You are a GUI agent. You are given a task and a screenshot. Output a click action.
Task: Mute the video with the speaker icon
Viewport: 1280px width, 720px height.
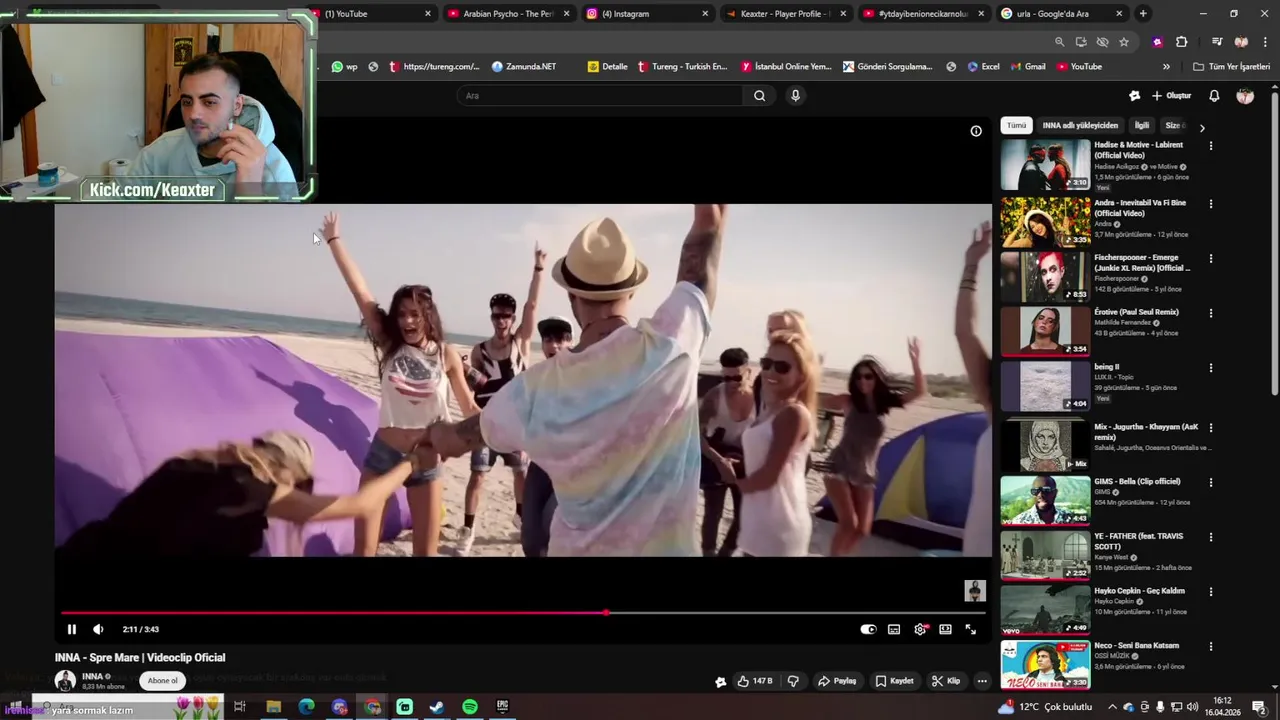tap(98, 629)
